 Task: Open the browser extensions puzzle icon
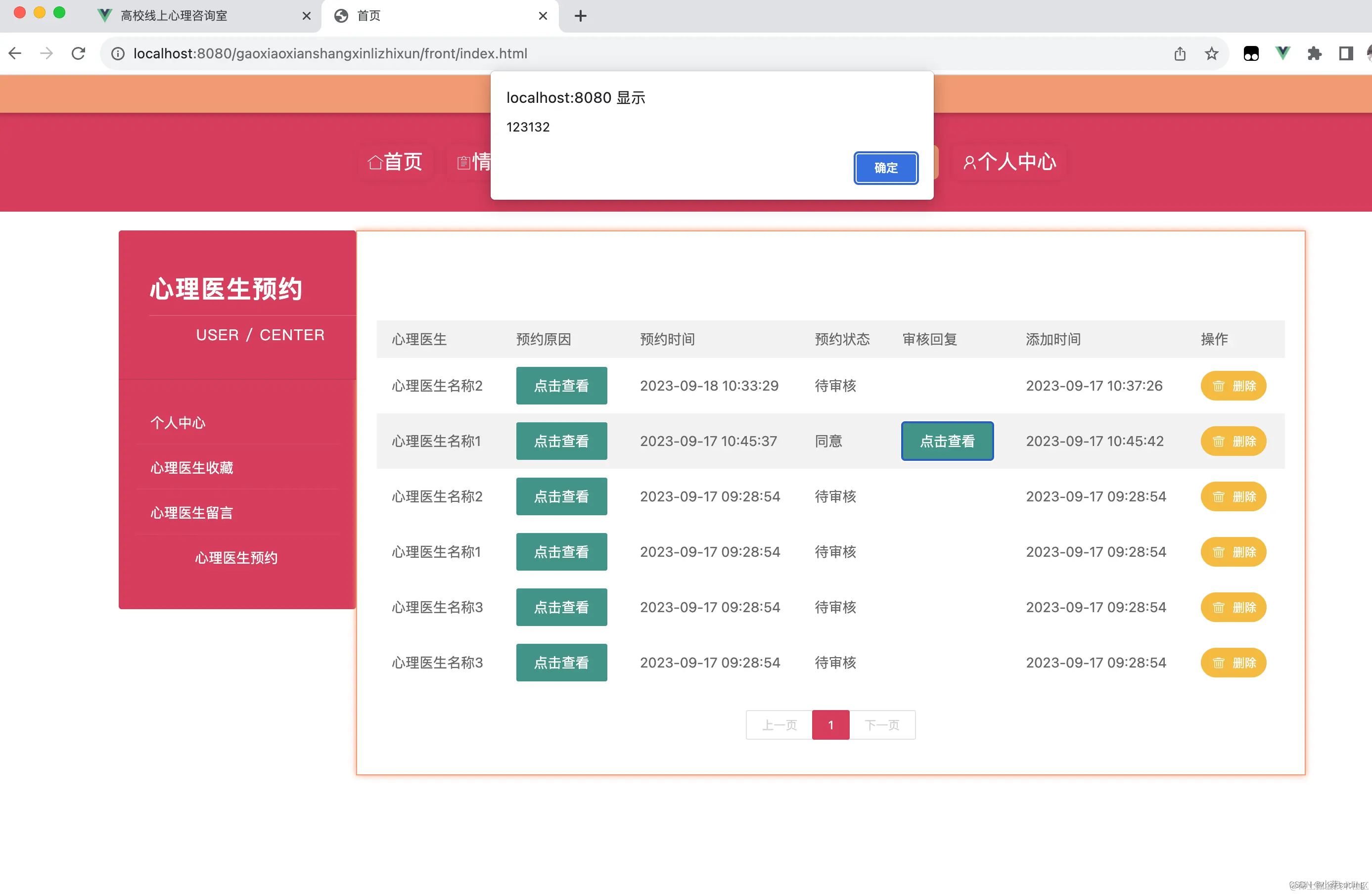(x=1315, y=53)
